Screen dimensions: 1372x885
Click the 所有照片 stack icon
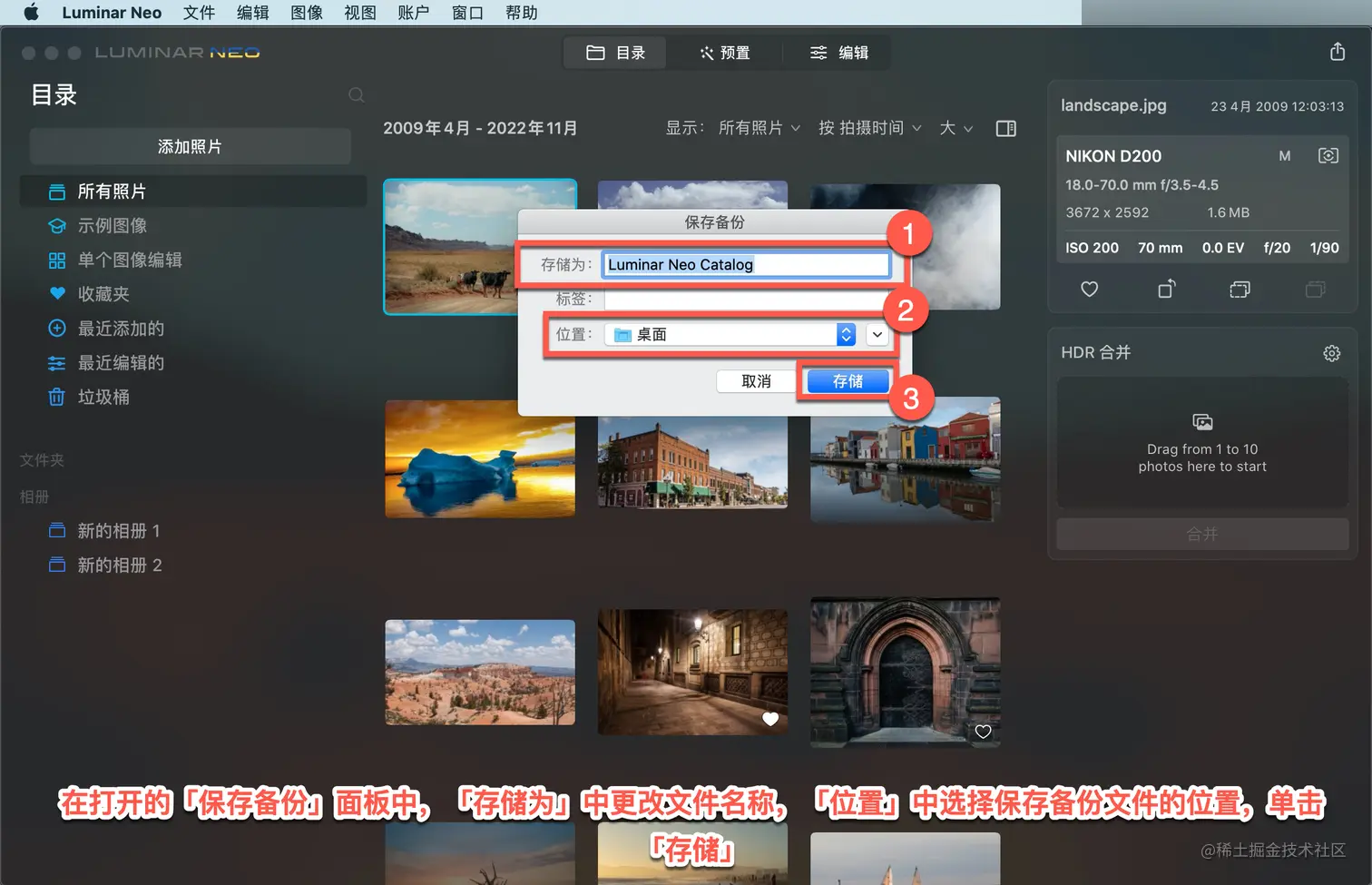pos(57,192)
